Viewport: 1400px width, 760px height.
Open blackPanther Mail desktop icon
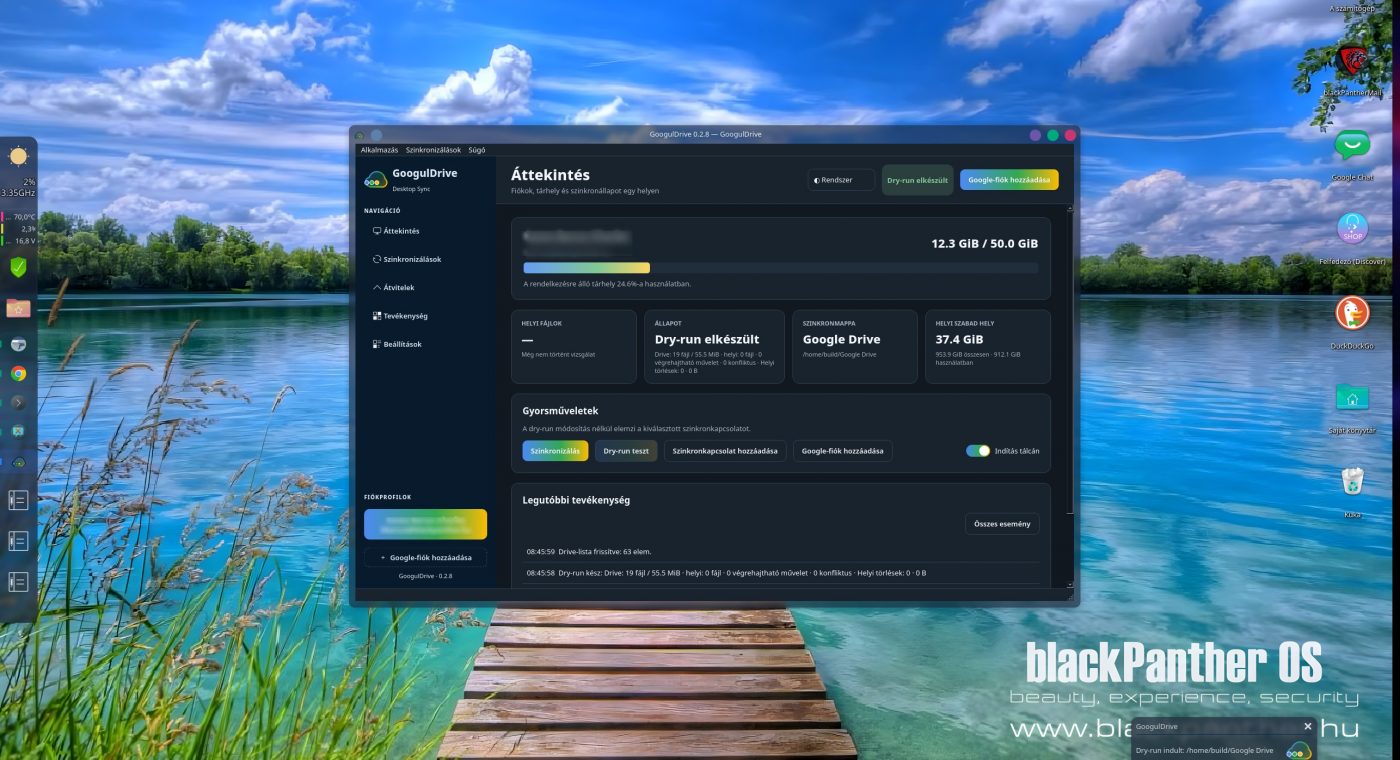[1352, 60]
